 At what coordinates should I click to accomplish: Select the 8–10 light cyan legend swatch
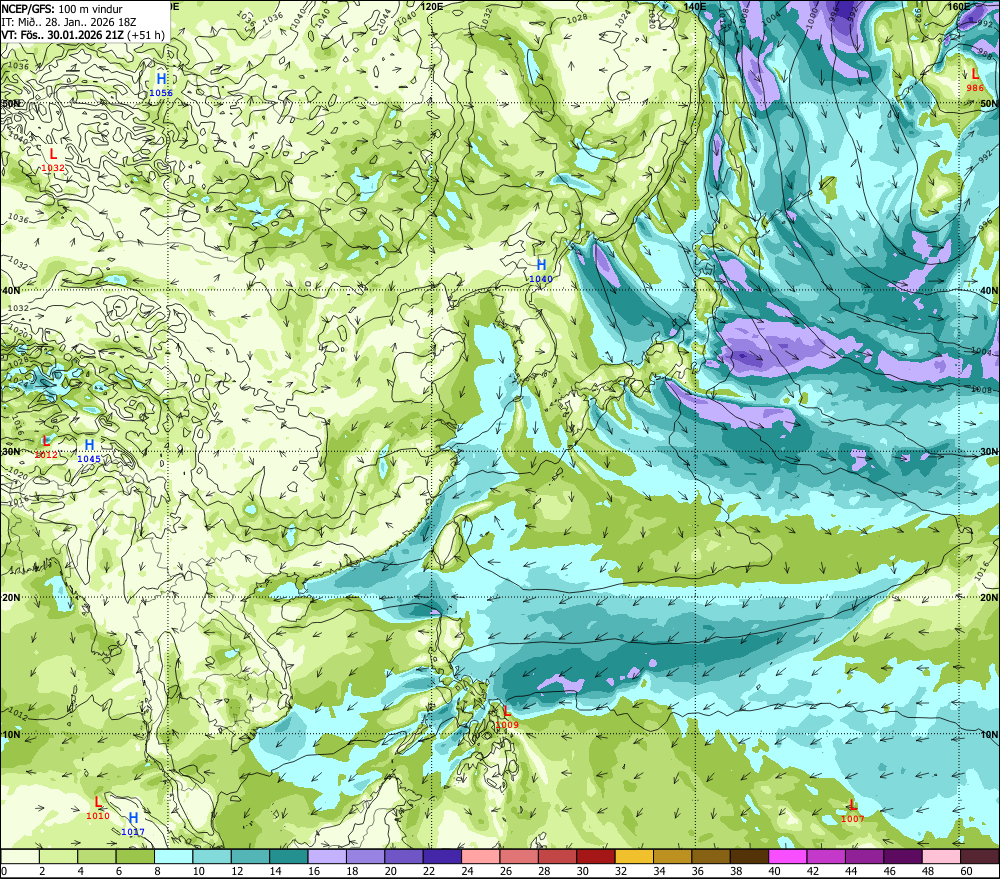coord(173,856)
